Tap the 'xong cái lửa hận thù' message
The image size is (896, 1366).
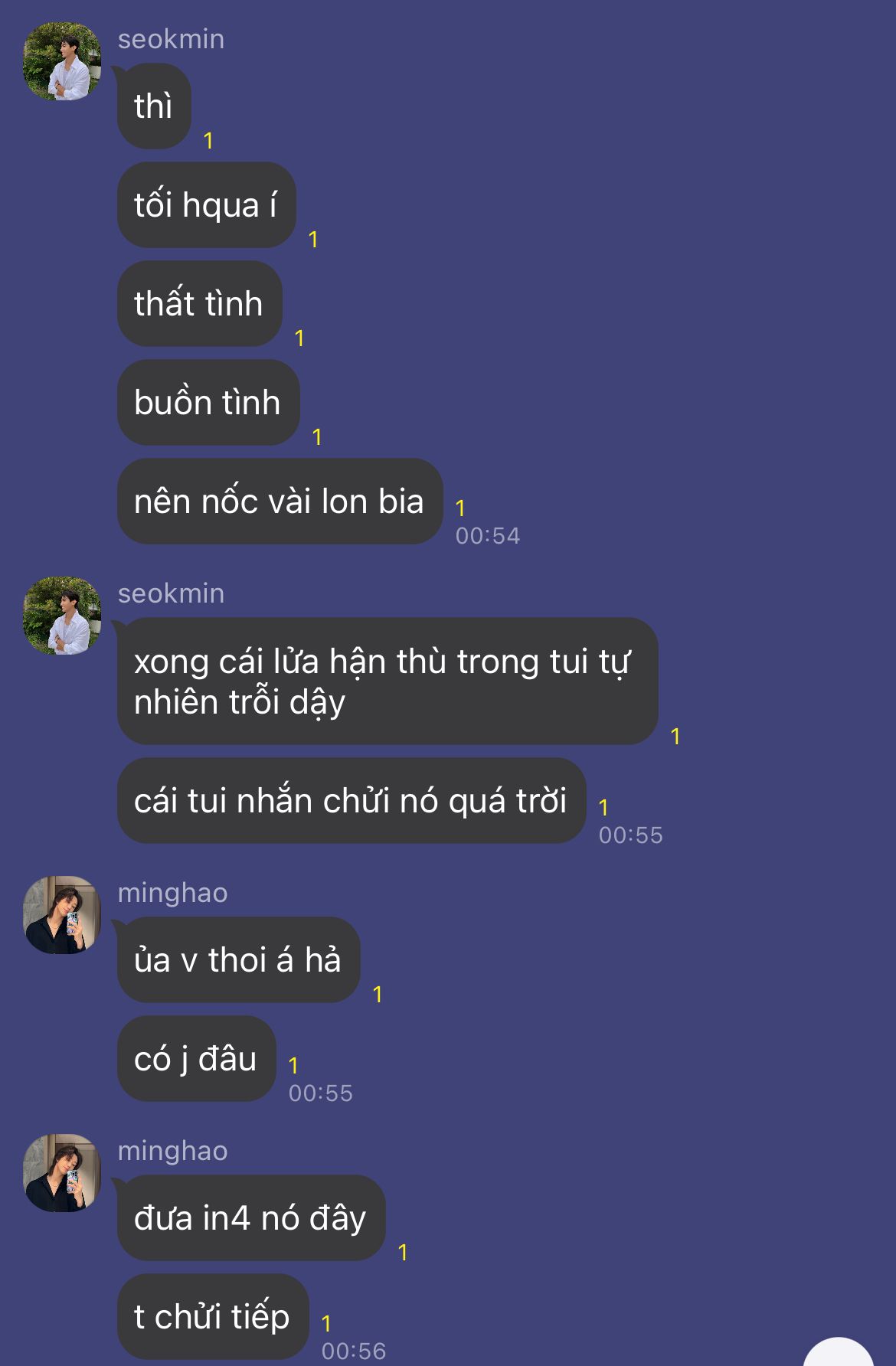(387, 681)
